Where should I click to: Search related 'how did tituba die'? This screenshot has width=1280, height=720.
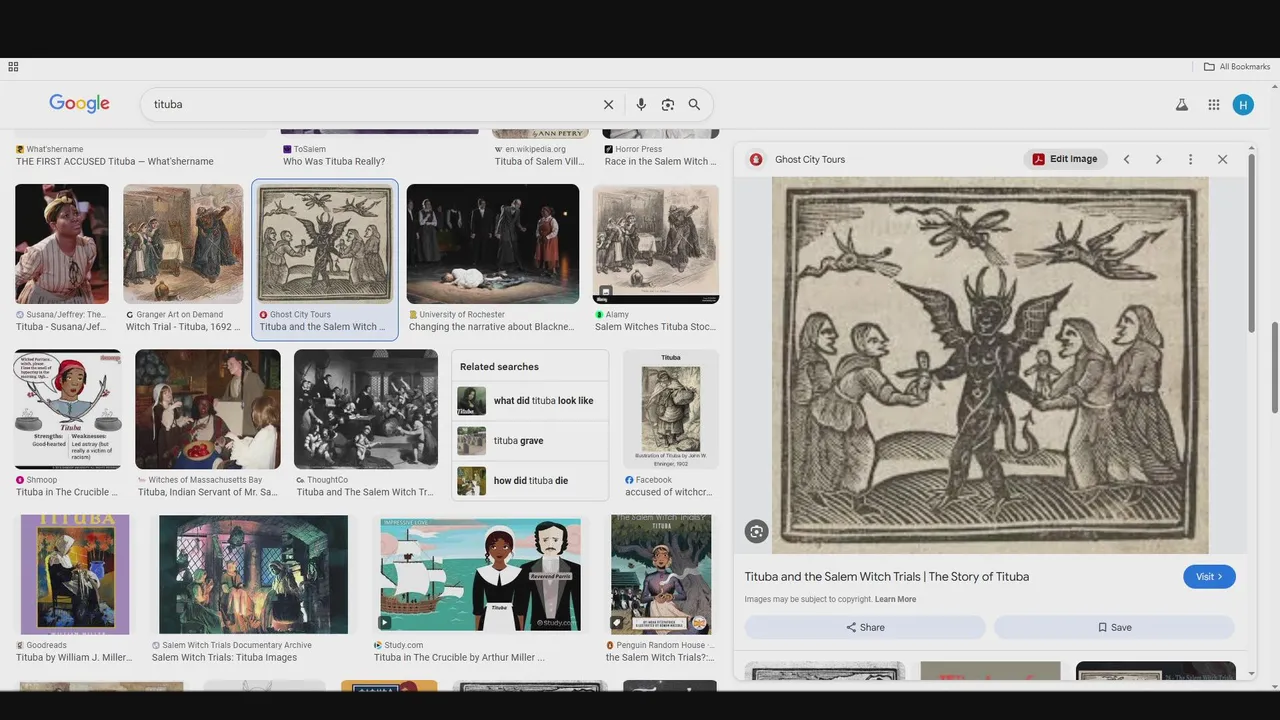click(x=530, y=481)
